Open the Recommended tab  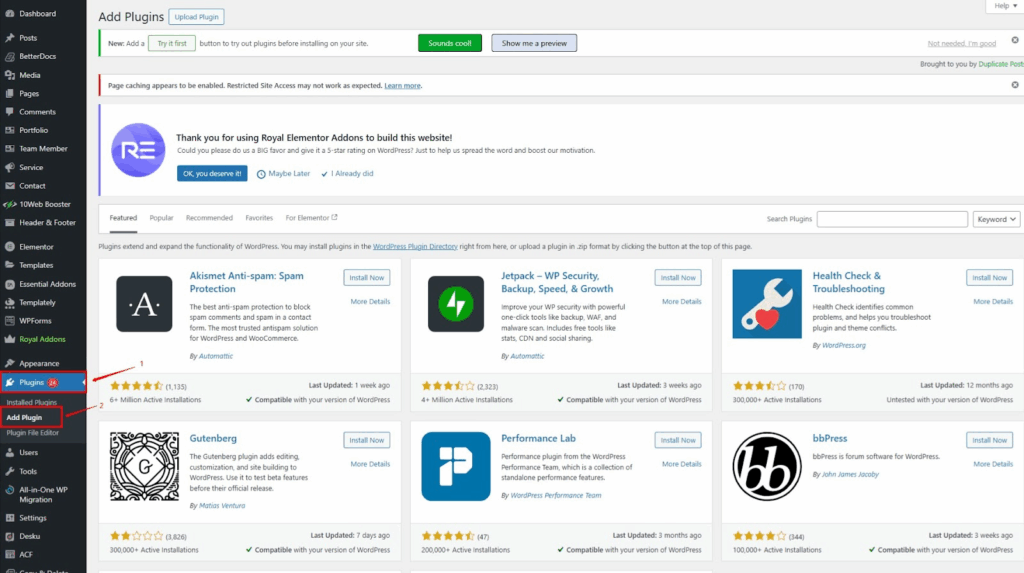209,218
